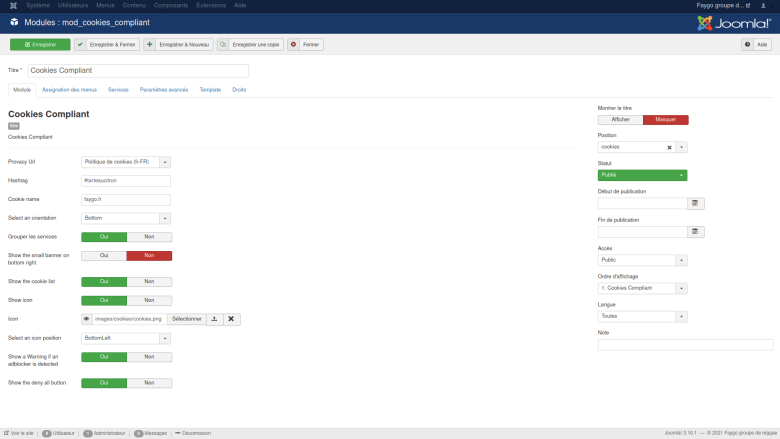
Task: Open the Statut Publié dropdown
Action: [642, 175]
